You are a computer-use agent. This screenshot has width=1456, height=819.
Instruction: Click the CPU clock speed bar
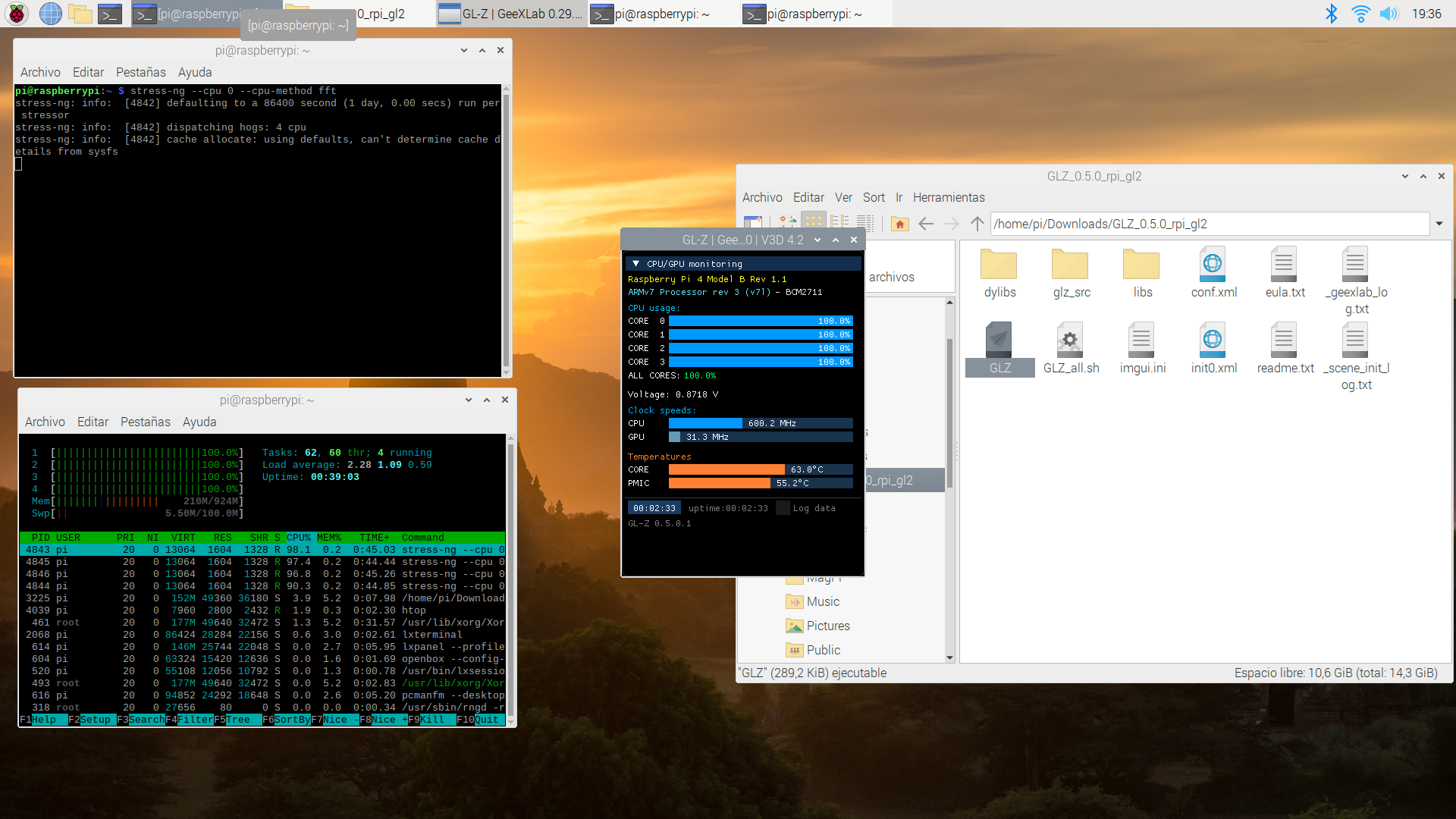(x=760, y=423)
